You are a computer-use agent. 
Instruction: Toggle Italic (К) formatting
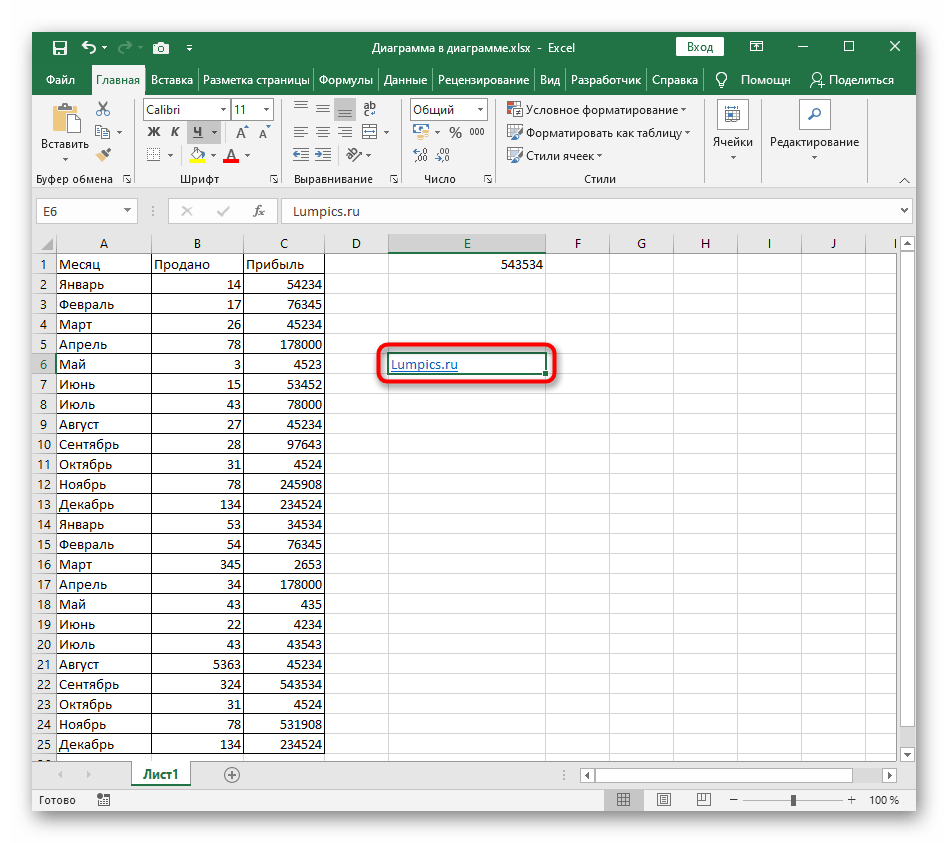[x=175, y=132]
